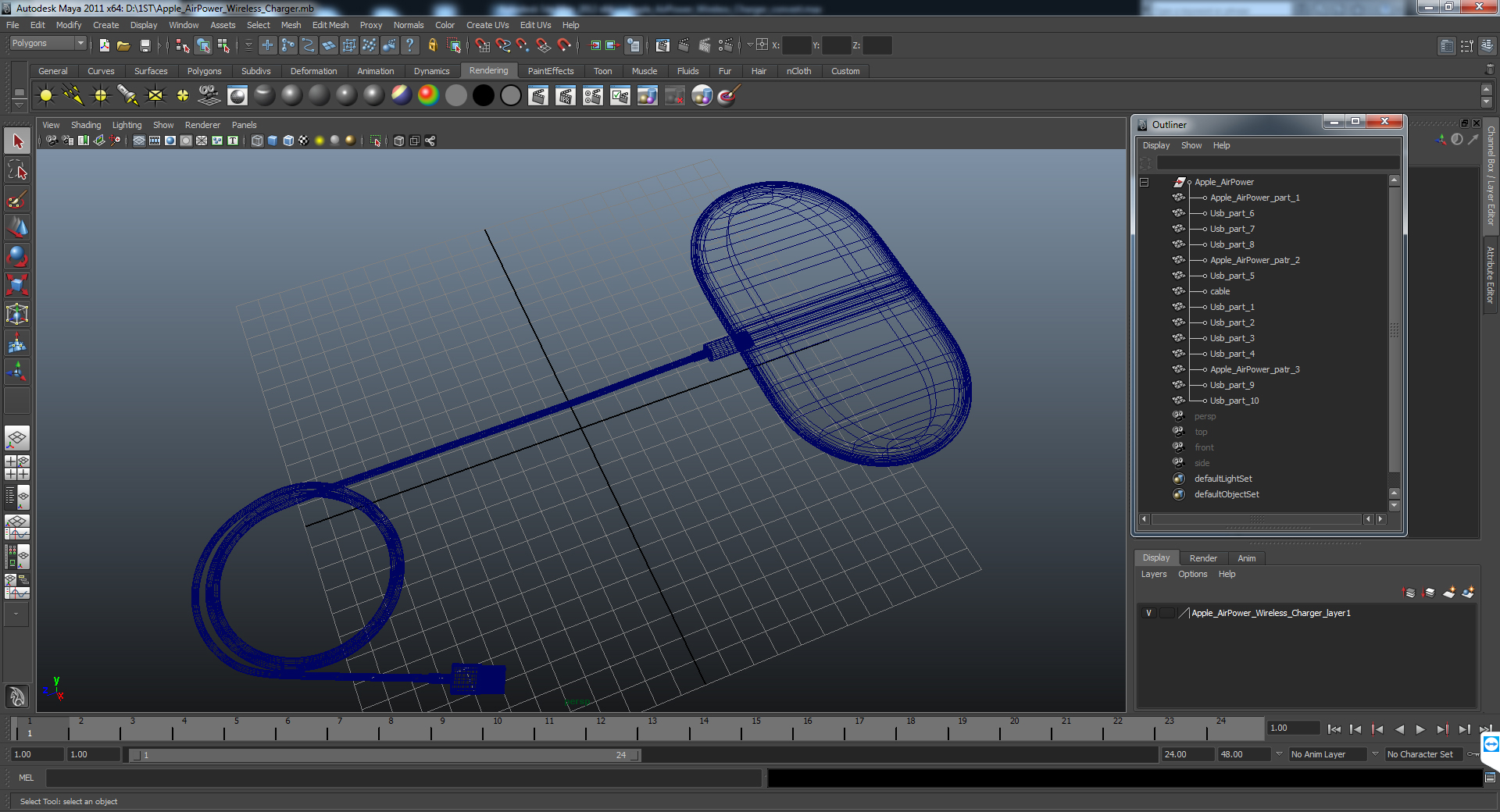Choose the Scale tool red cube icon
Viewport: 1500px width, 812px height.
[17, 285]
